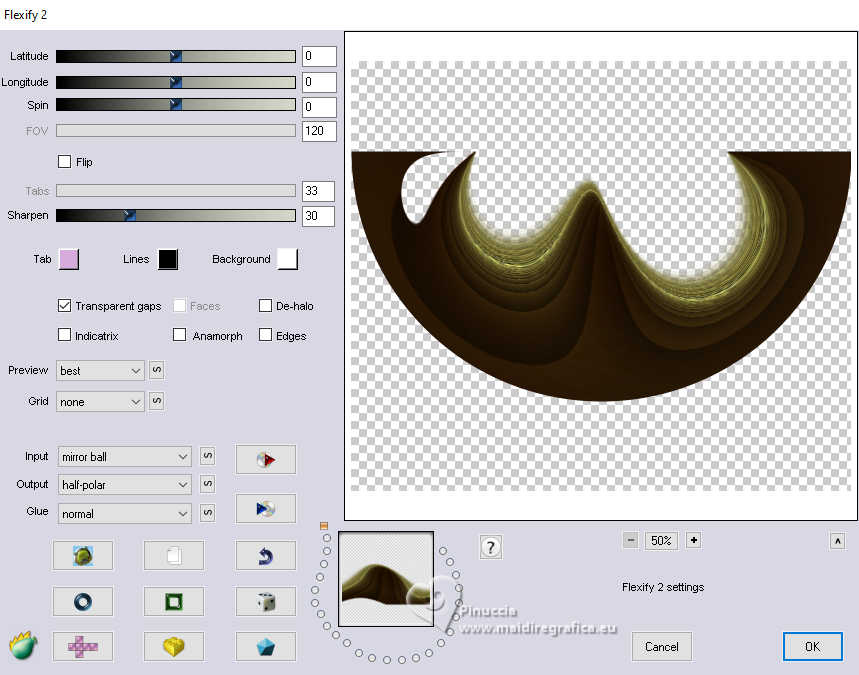
Task: Click the FOV value field showing 120
Action: coord(319,131)
